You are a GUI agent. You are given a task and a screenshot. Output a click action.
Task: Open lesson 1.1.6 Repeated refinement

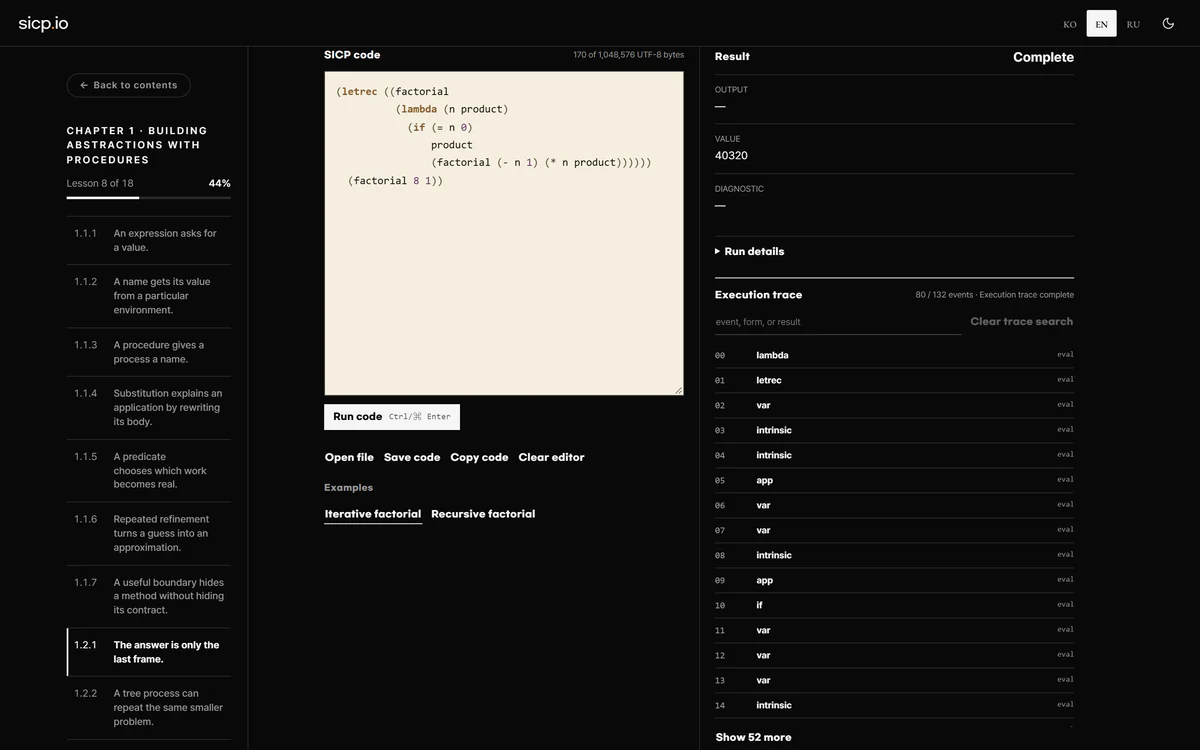click(149, 533)
